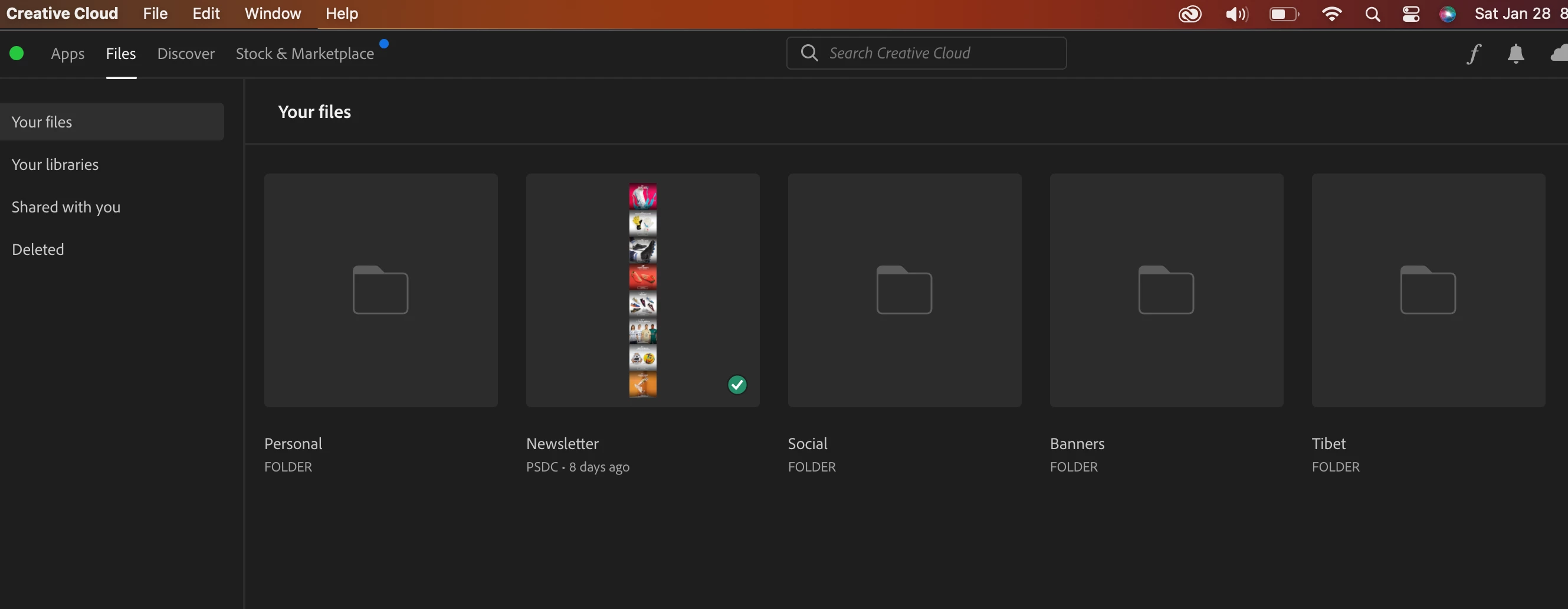Click the FOLDER label under Social

[811, 467]
